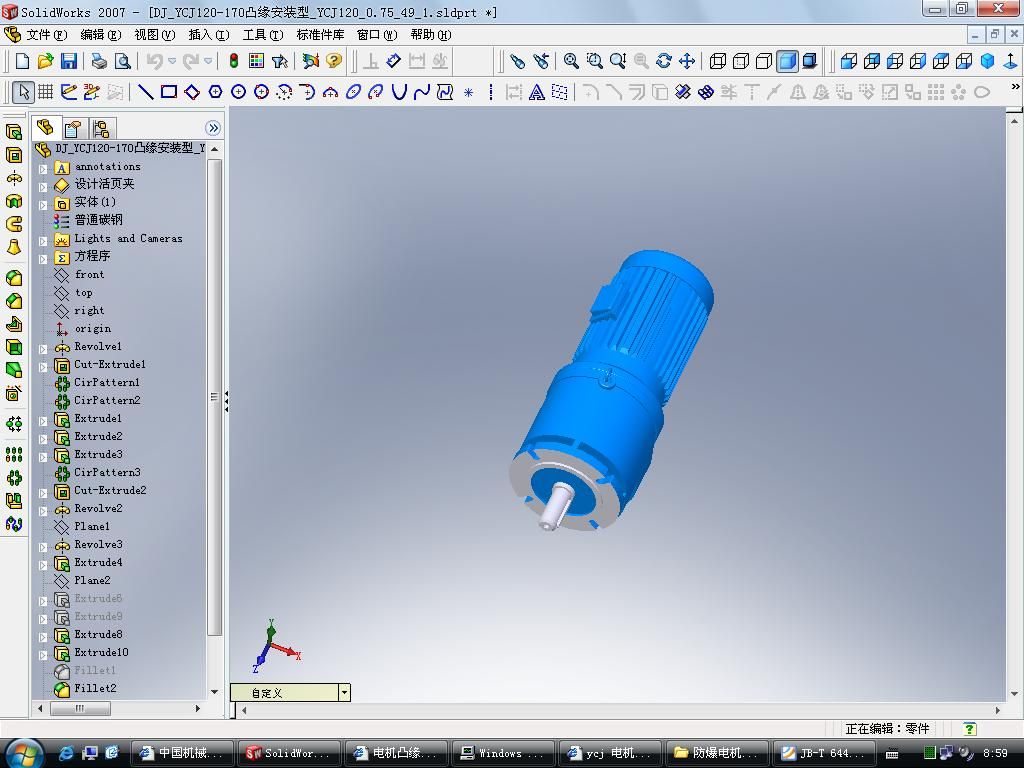Image resolution: width=1024 pixels, height=768 pixels.
Task: Click the Windows Start button
Action: pyautogui.click(x=23, y=752)
